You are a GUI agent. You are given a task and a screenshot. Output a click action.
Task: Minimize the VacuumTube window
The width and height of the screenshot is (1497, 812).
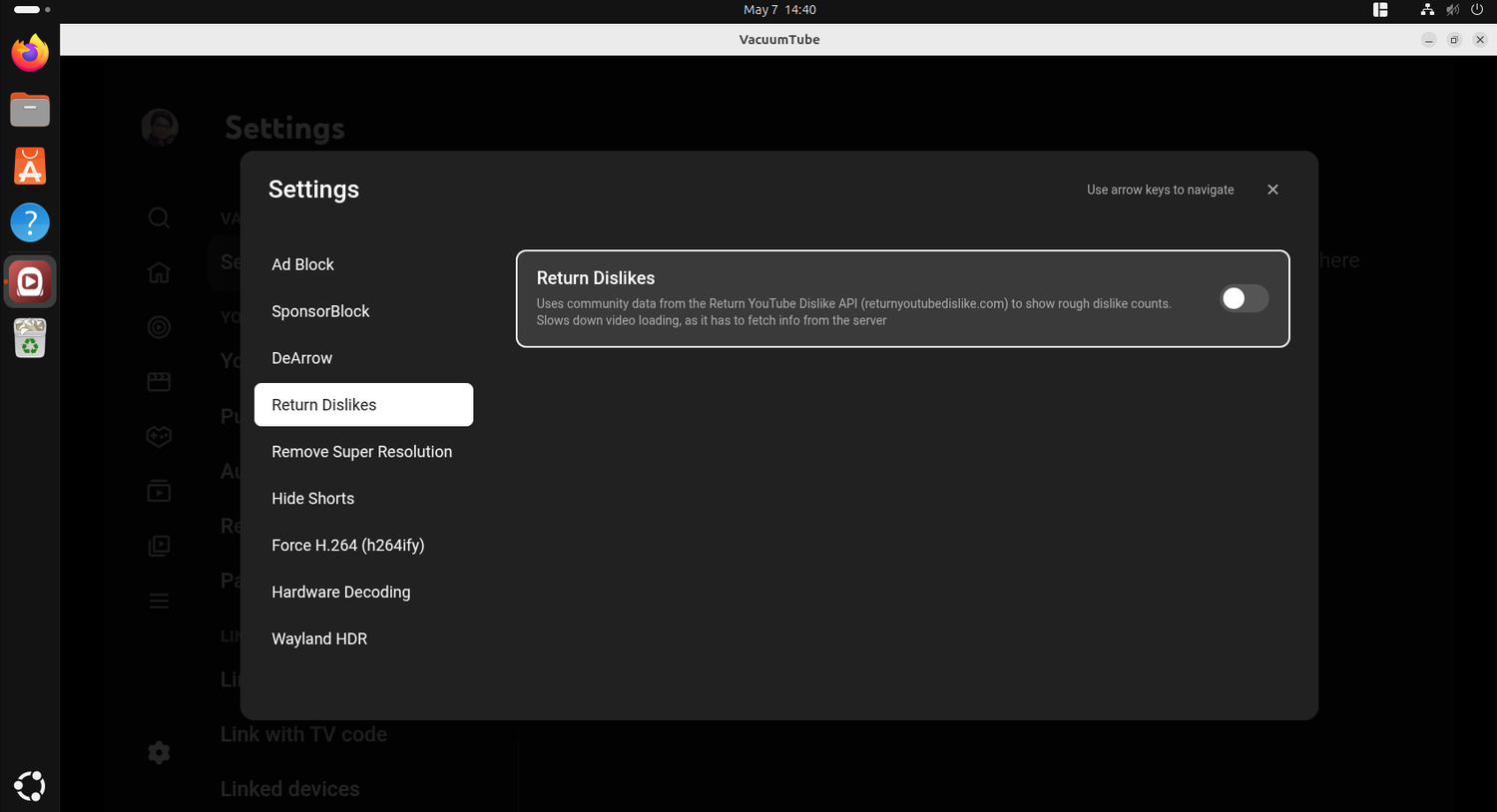coord(1429,40)
